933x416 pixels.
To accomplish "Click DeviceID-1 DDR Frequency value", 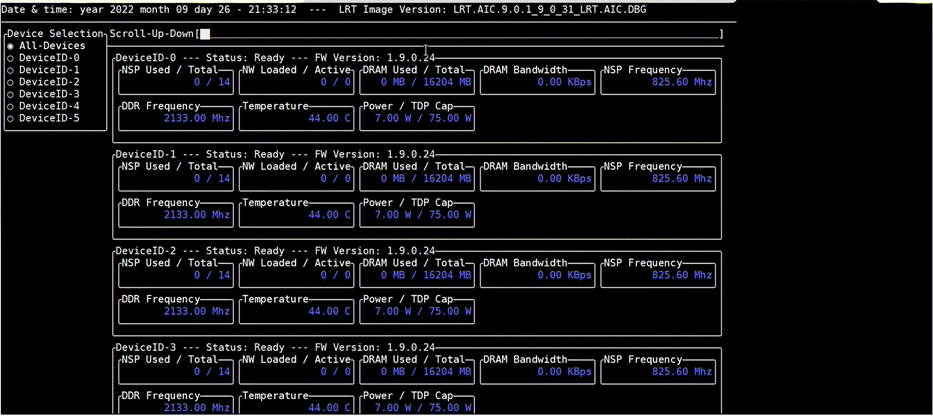I will coord(197,215).
